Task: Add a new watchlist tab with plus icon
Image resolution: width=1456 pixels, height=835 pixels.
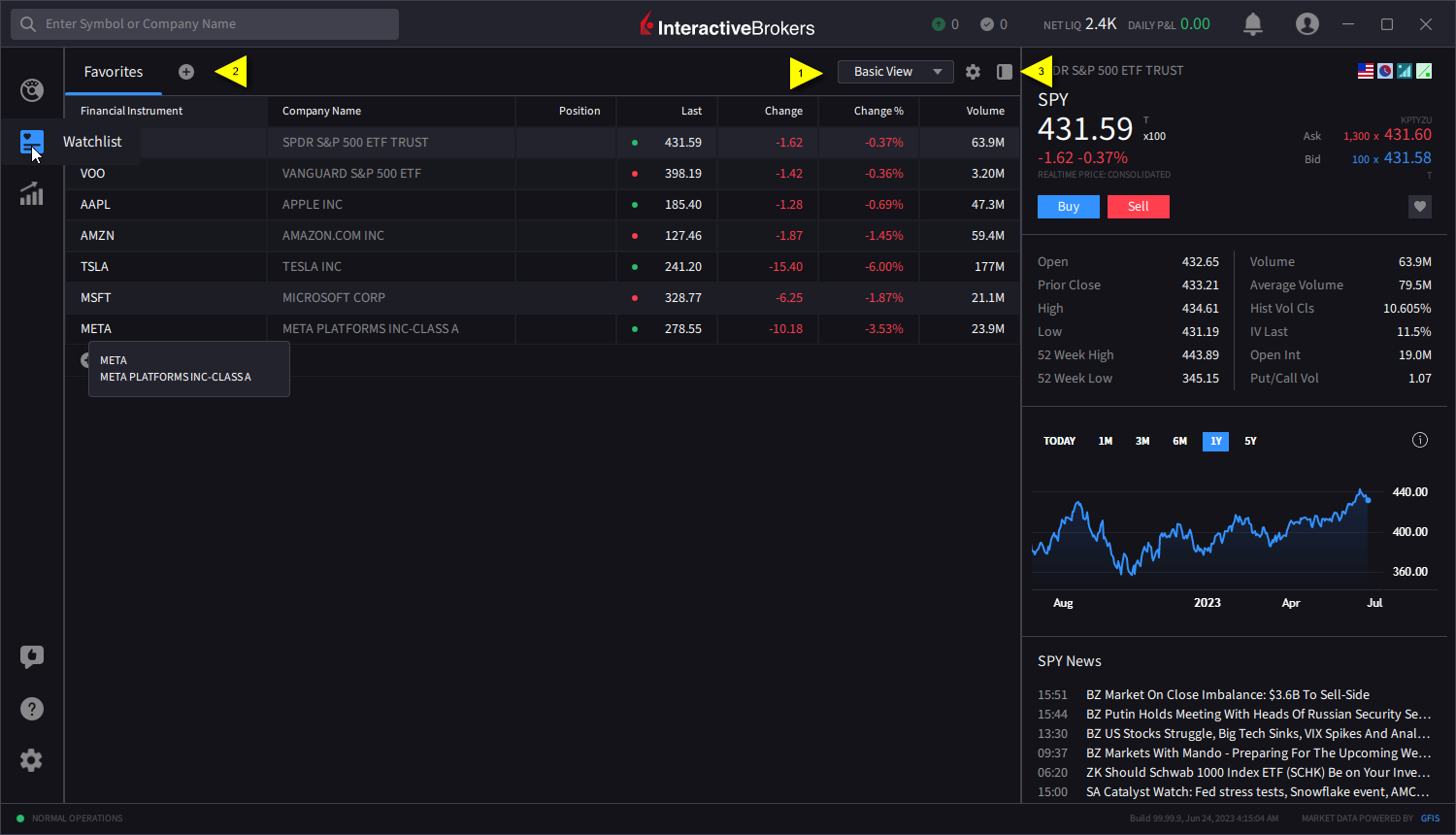Action: point(186,72)
